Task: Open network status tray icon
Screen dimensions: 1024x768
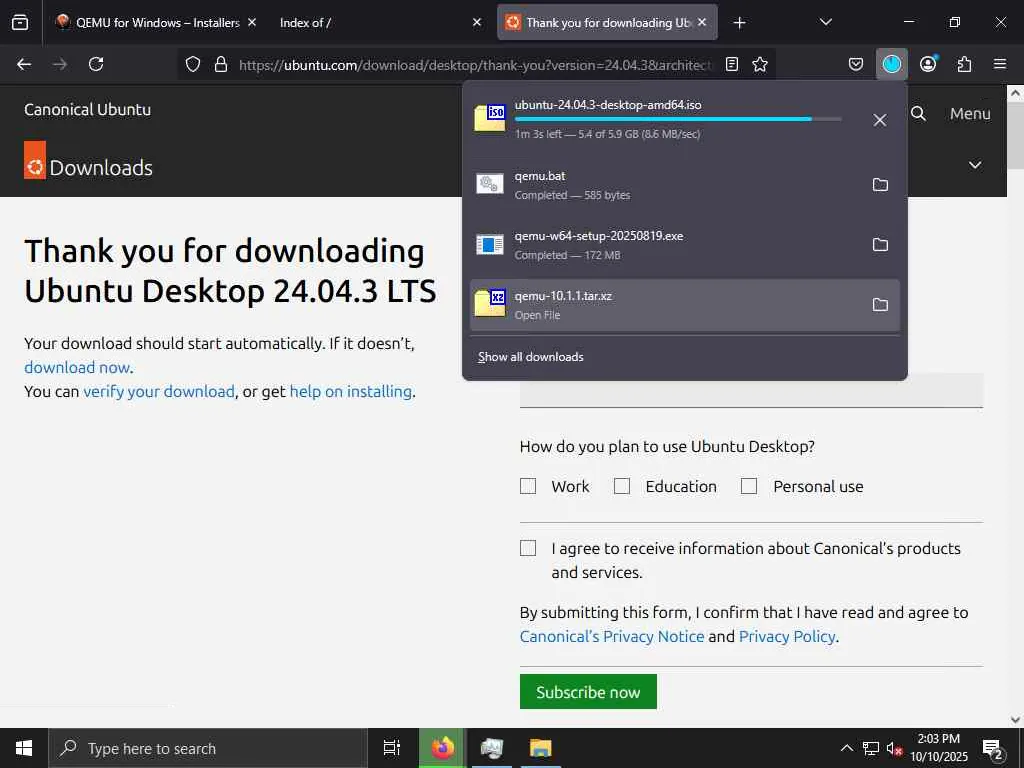Action: click(x=871, y=748)
